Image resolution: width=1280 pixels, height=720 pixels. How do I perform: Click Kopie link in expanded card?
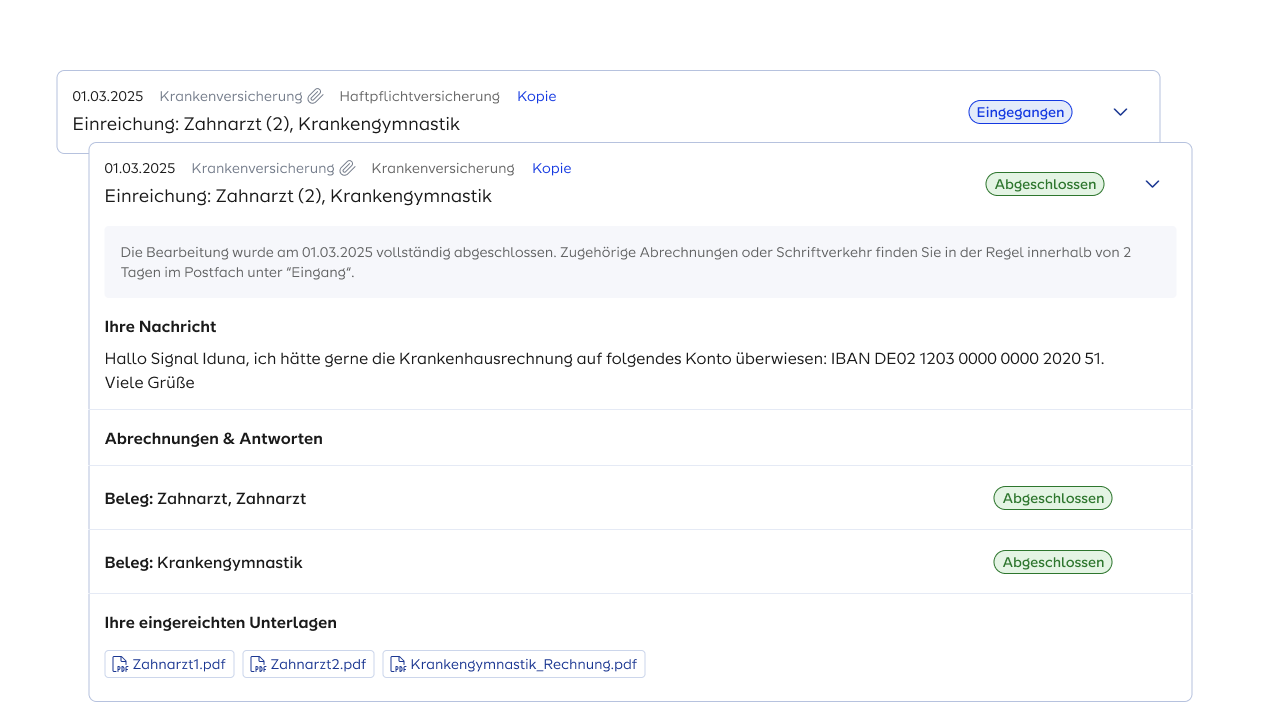pos(551,169)
